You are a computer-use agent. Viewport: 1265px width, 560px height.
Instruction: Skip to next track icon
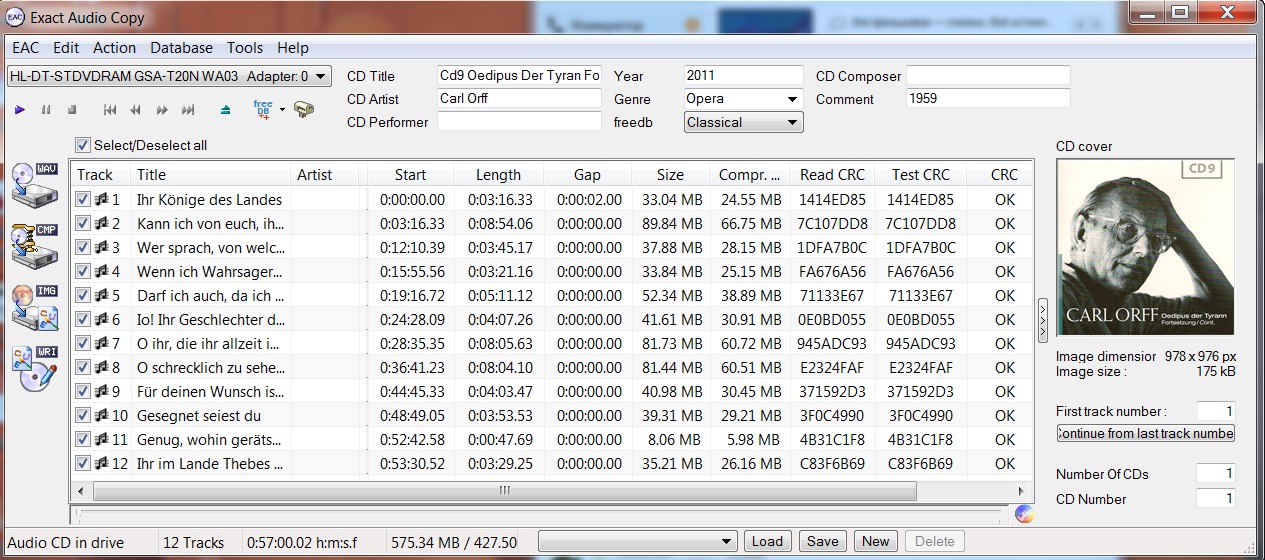[x=187, y=110]
